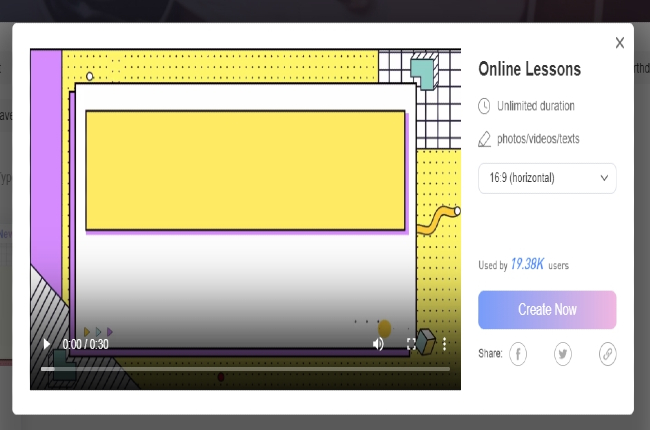Screen dimensions: 650x430
Task: Copy the share link via the chain icon
Action: [607, 353]
